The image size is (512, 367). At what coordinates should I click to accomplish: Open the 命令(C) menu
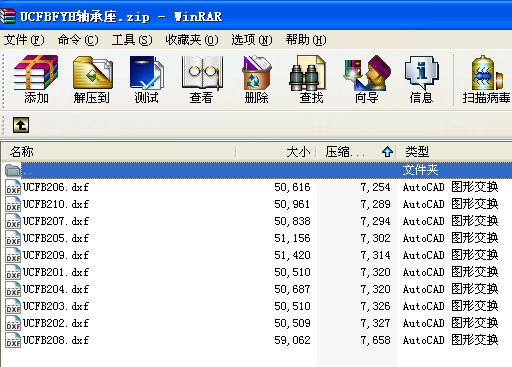click(78, 40)
